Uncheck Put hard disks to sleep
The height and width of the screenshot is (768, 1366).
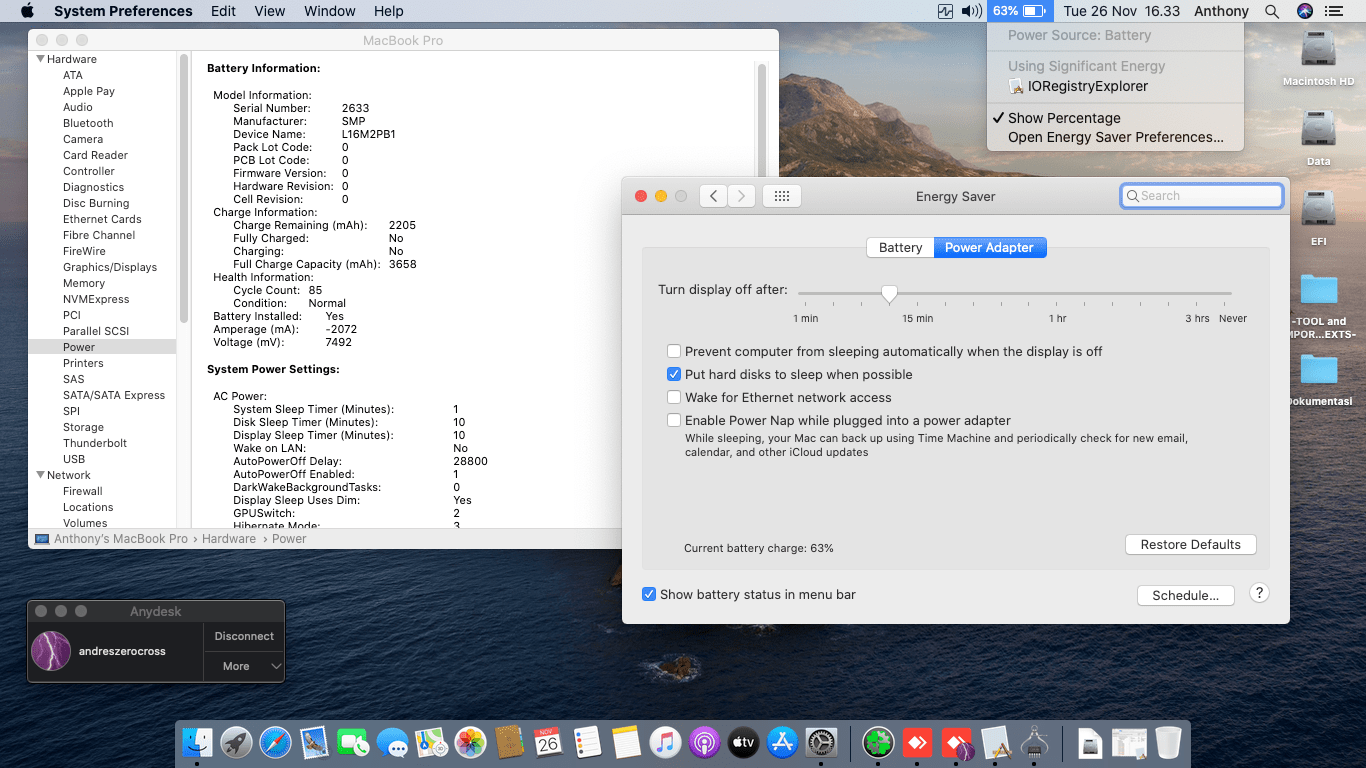point(675,374)
